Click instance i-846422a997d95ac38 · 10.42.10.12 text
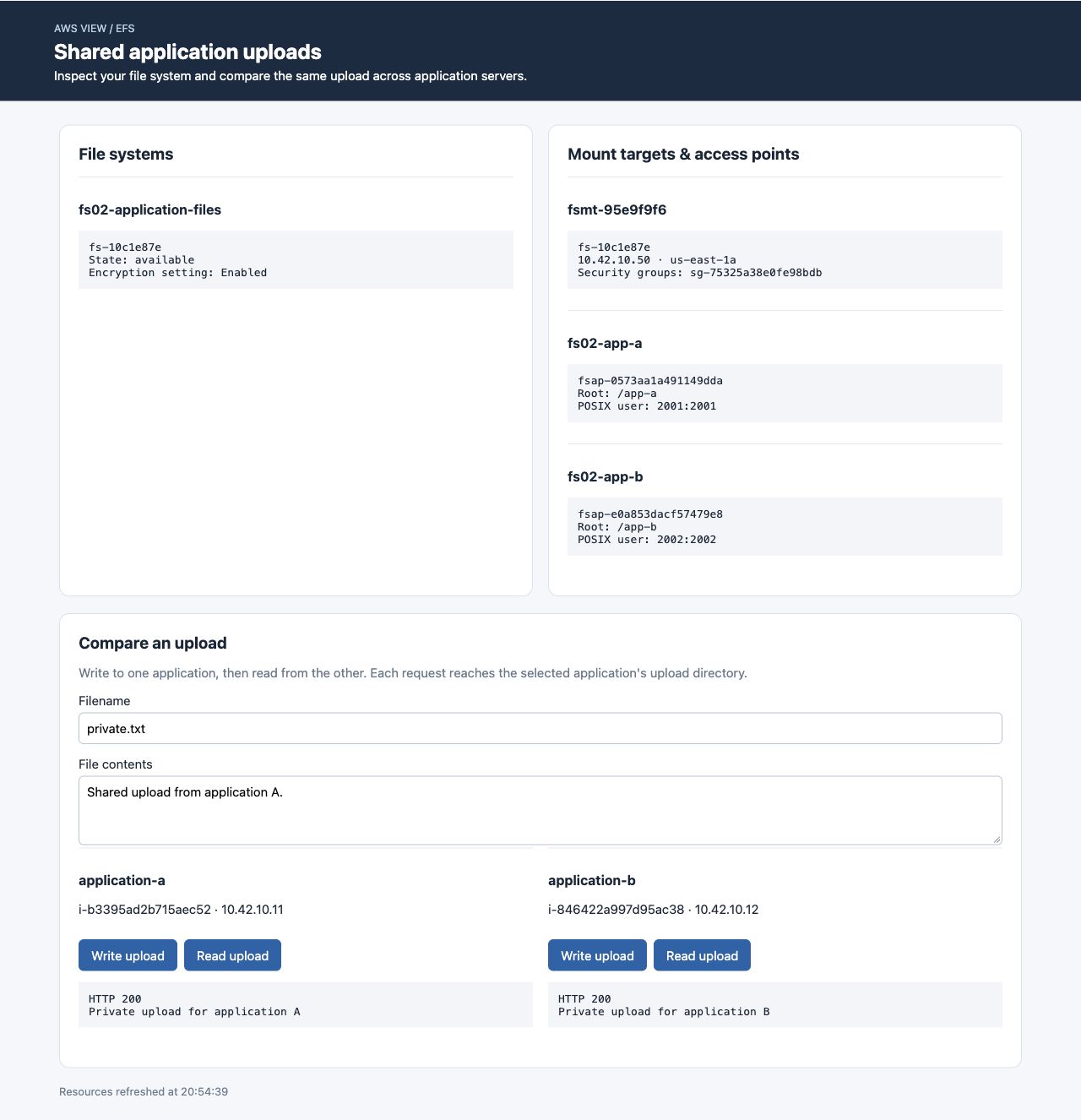 (653, 910)
